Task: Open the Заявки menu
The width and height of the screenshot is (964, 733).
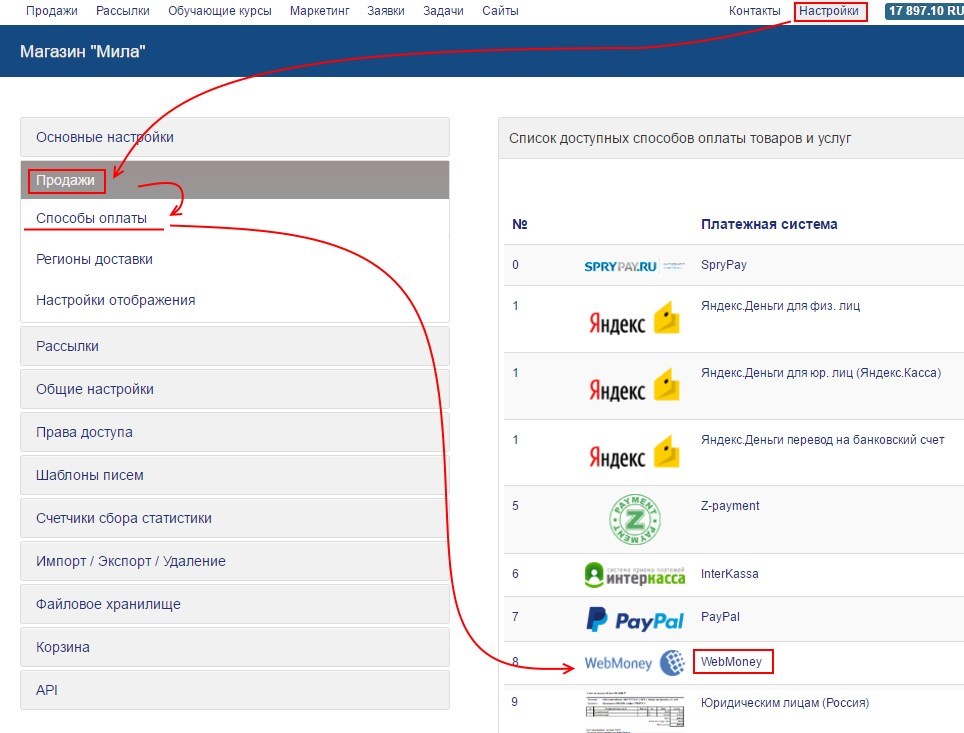Action: (386, 11)
